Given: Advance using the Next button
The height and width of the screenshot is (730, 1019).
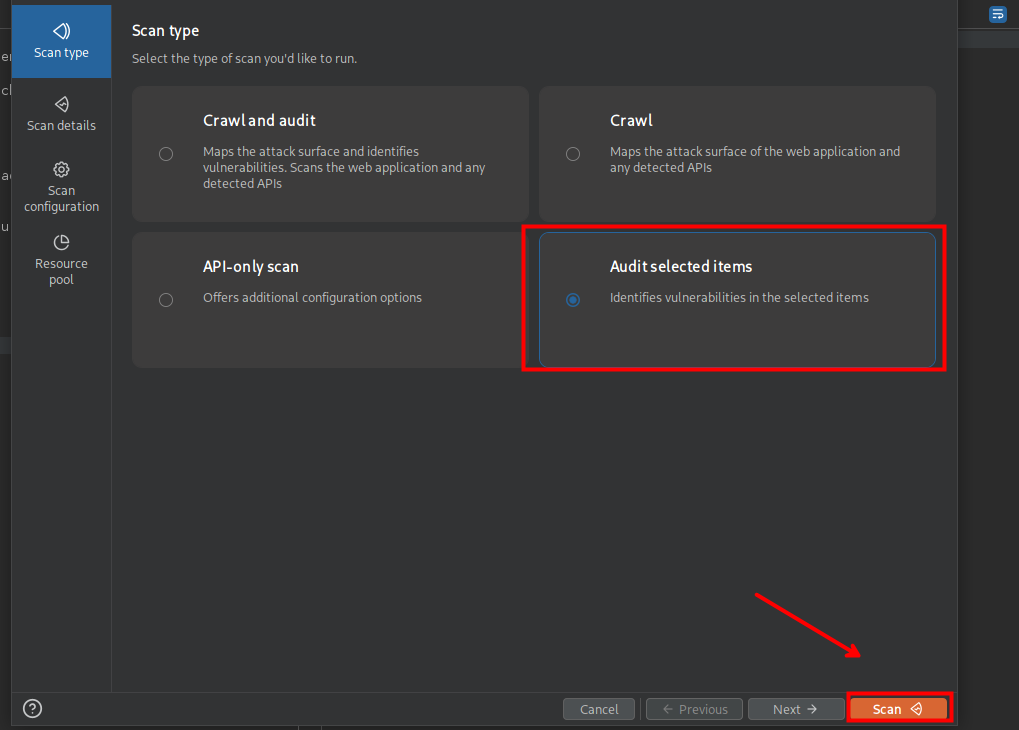Looking at the screenshot, I should pos(796,709).
